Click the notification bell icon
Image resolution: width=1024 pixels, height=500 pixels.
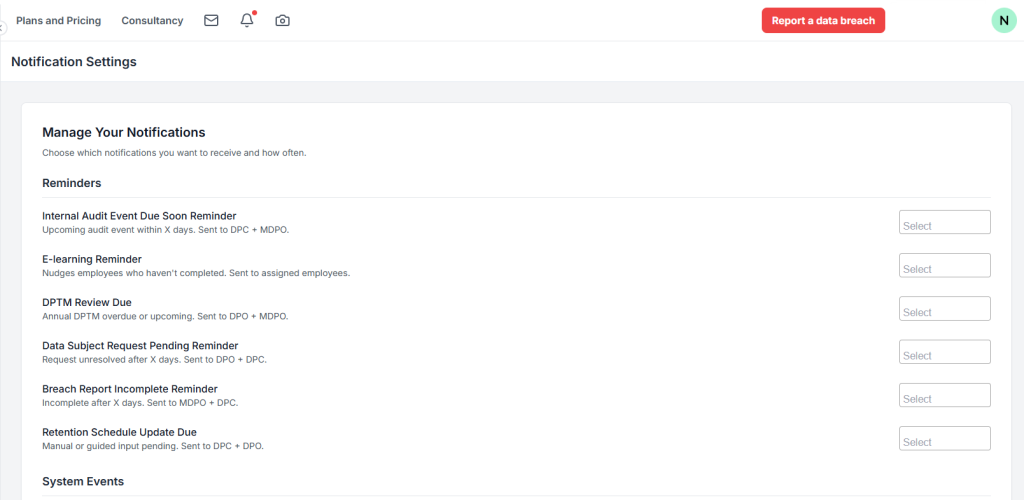[x=247, y=20]
